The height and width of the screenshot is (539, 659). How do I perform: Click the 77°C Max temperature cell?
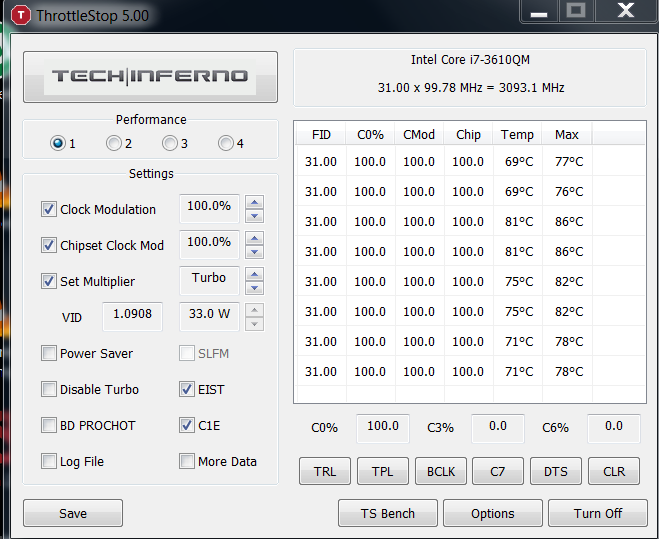click(x=569, y=161)
